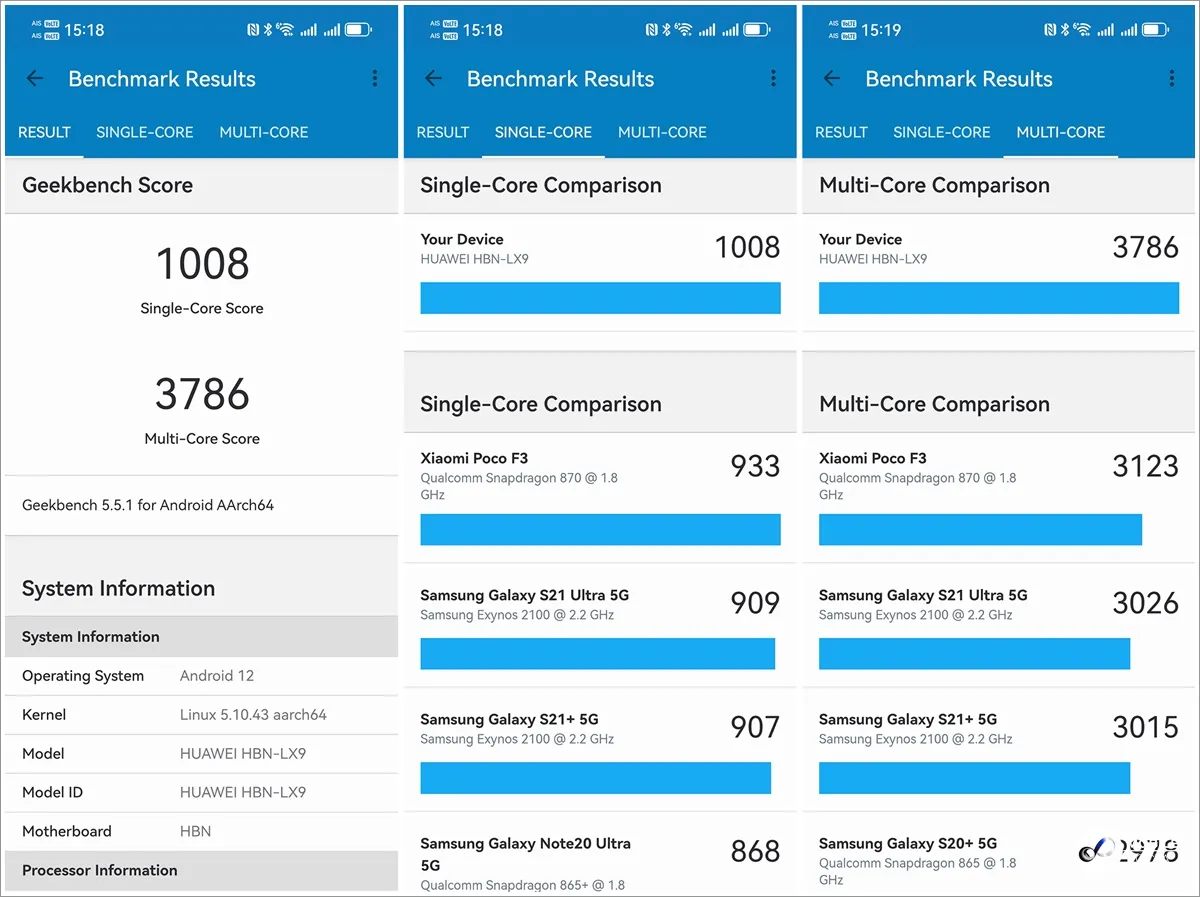Image resolution: width=1200 pixels, height=897 pixels.
Task: Tap back arrow on Single-Core Comparison screen
Action: pos(433,79)
